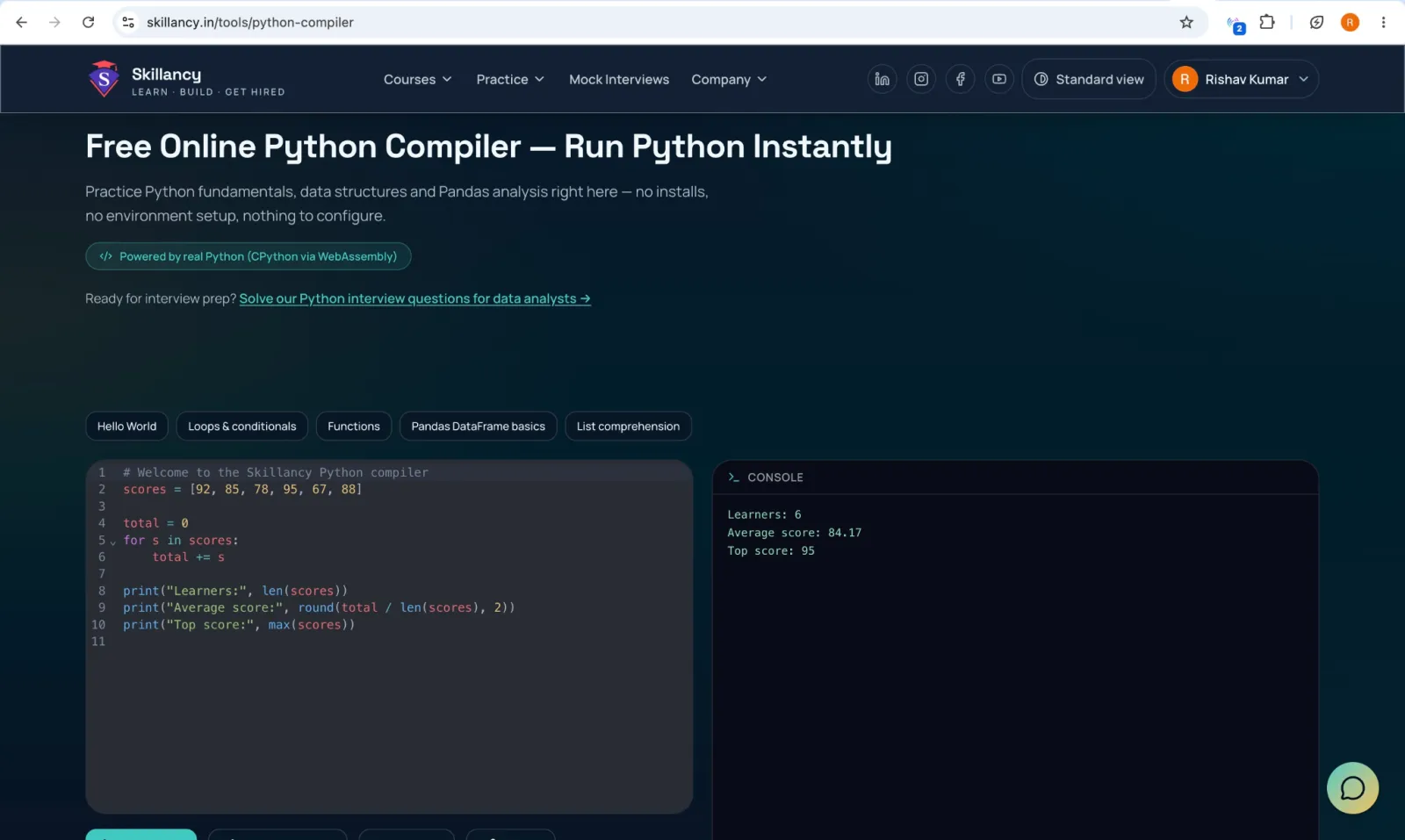Toggle Standard view mode
The width and height of the screenshot is (1405, 840).
pyautogui.click(x=1089, y=79)
